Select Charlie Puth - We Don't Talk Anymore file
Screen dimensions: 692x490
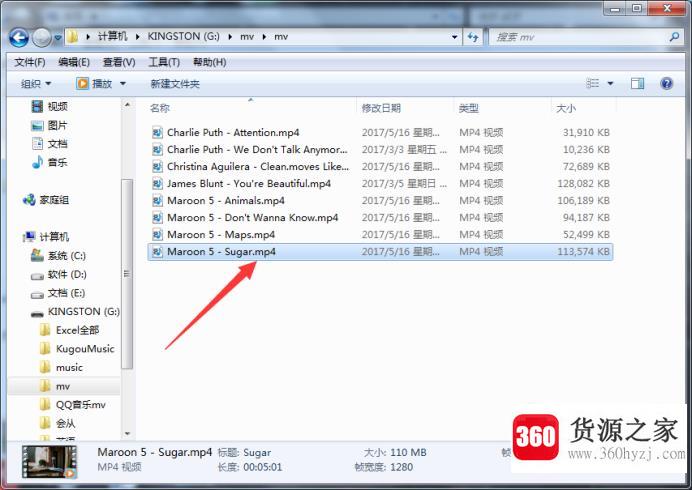380,150
